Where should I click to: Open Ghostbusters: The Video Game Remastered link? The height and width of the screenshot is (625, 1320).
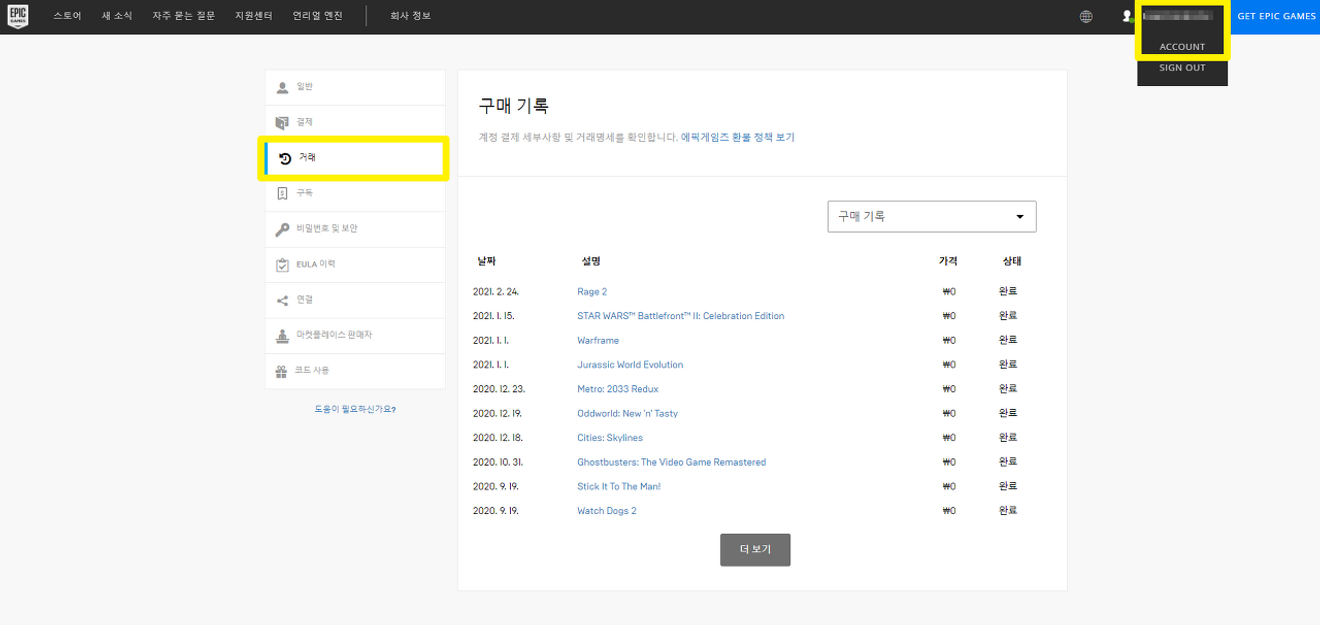tap(672, 462)
